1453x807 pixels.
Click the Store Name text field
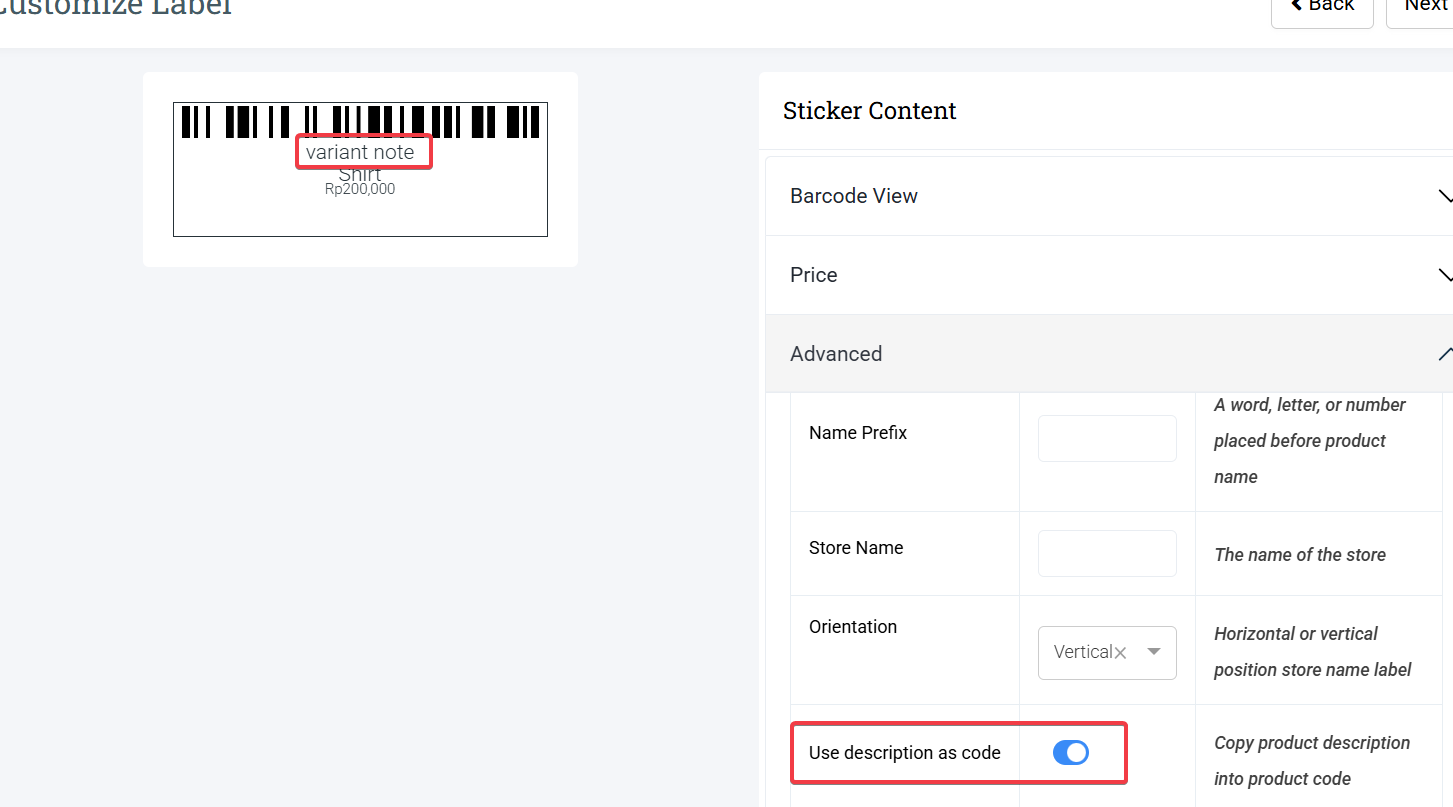pos(1107,553)
